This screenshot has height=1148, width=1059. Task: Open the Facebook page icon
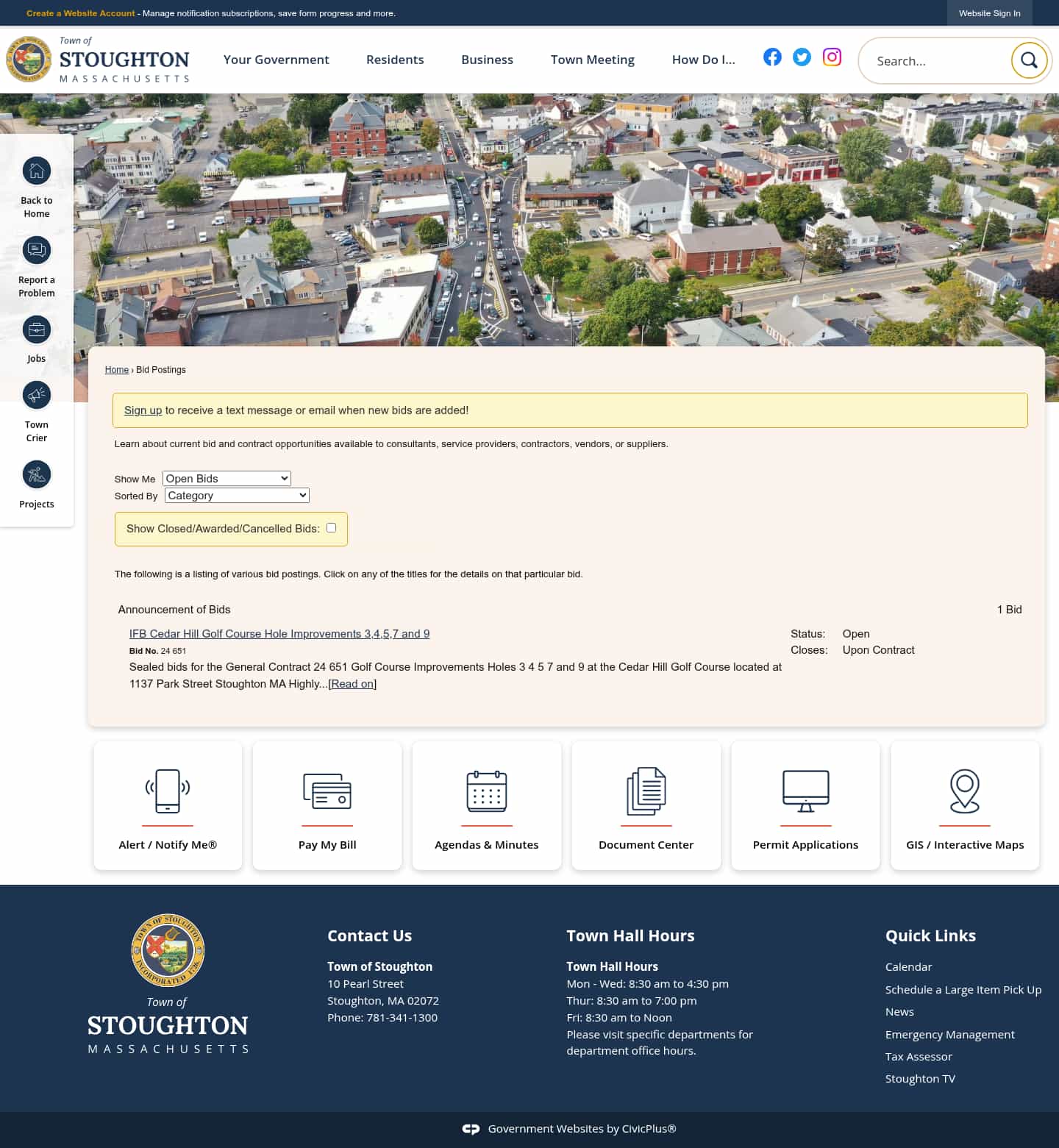pyautogui.click(x=772, y=57)
